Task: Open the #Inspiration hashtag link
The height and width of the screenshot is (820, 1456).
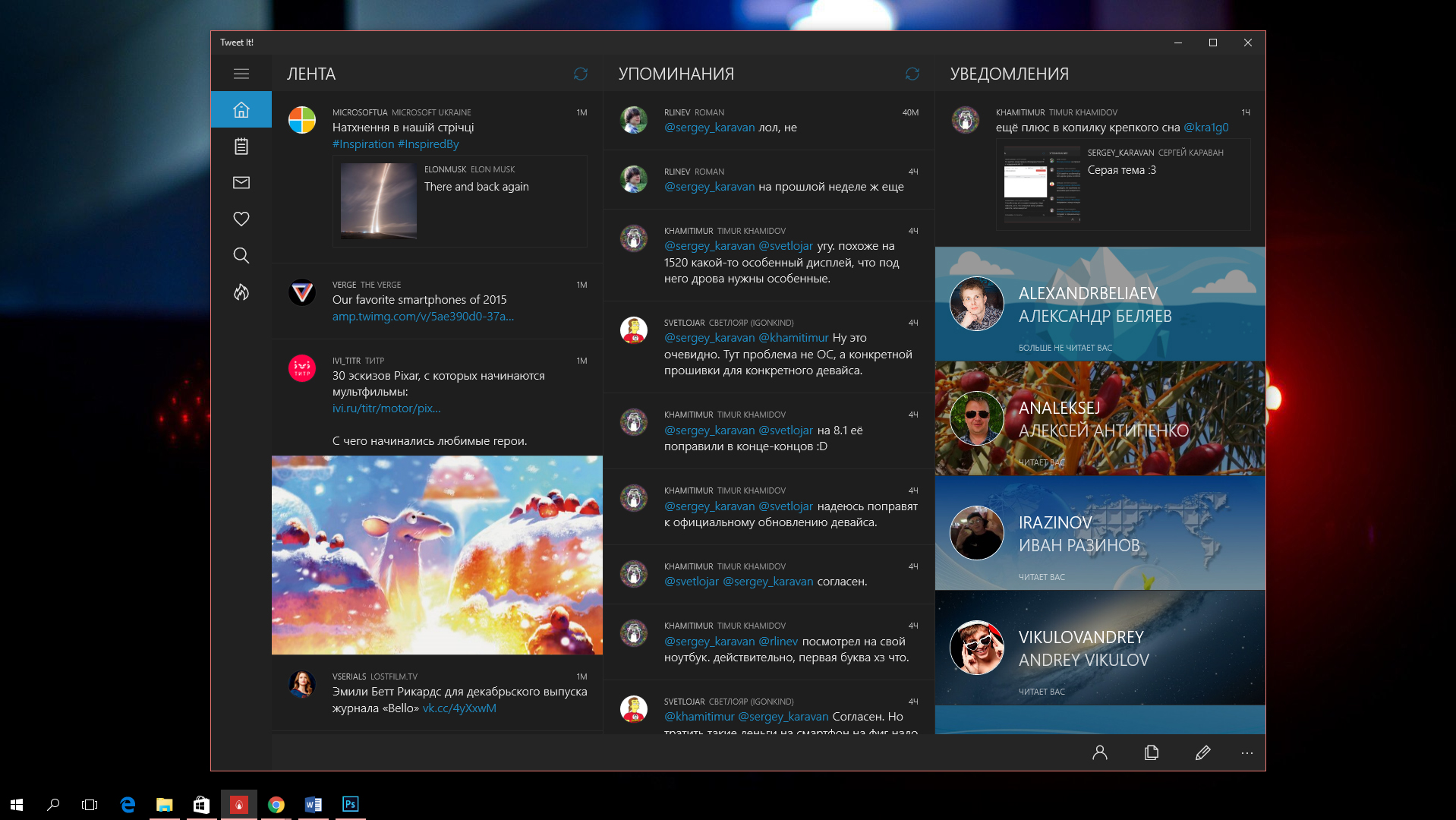Action: tap(363, 144)
